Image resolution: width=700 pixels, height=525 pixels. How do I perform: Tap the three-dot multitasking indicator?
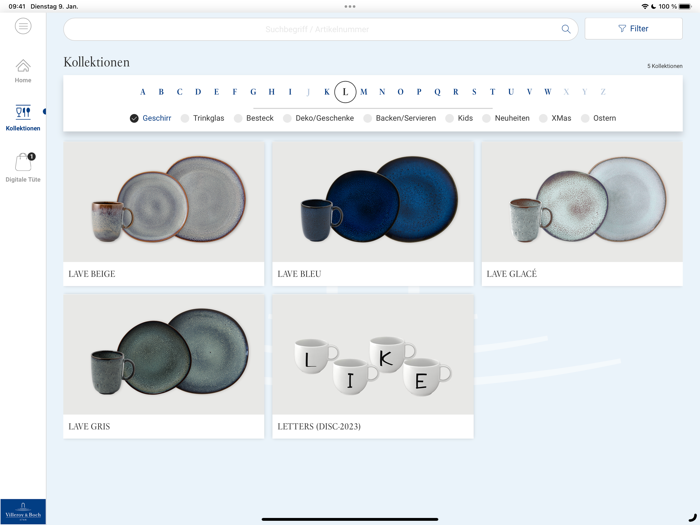pyautogui.click(x=350, y=6)
